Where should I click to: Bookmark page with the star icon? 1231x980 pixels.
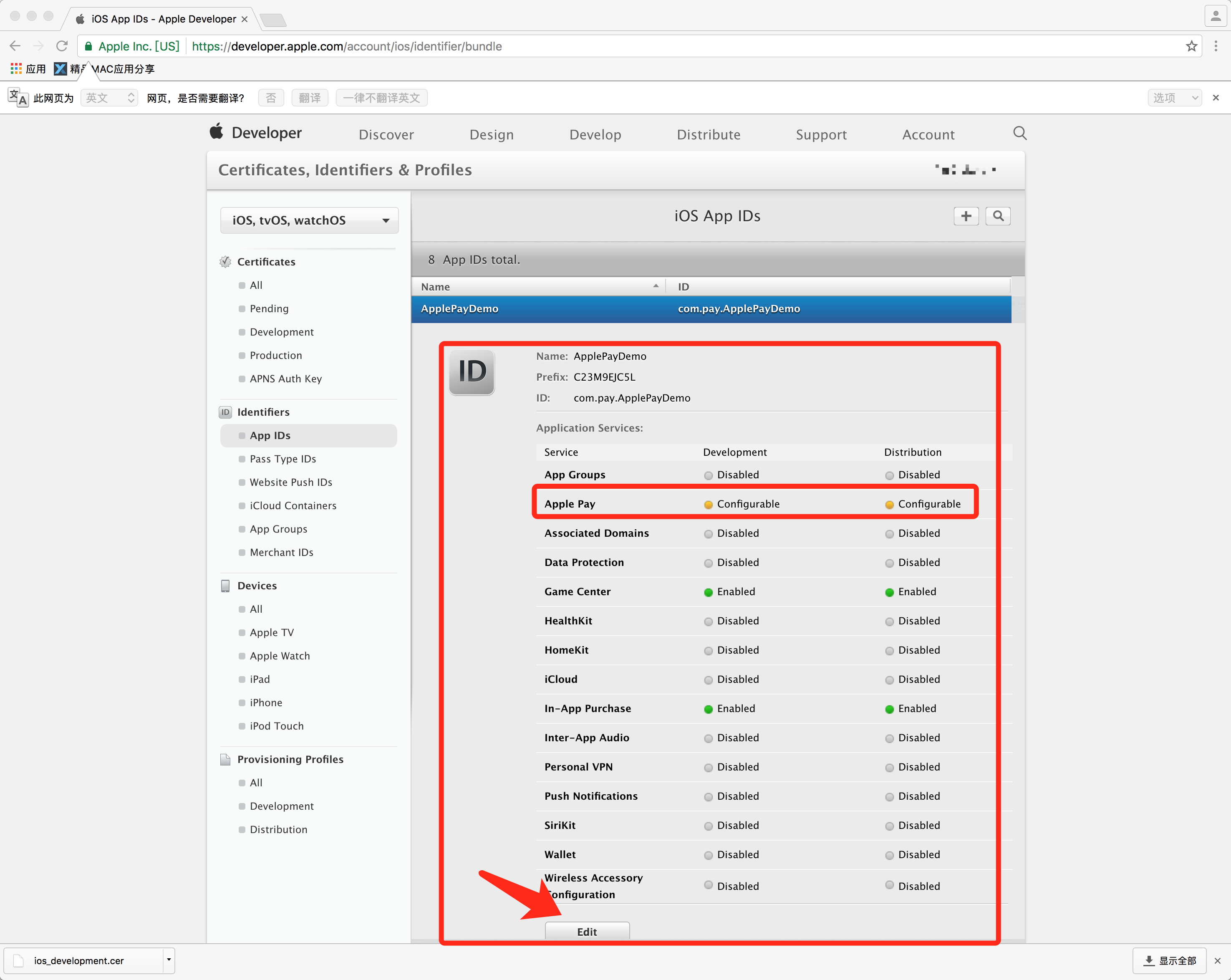point(1191,46)
